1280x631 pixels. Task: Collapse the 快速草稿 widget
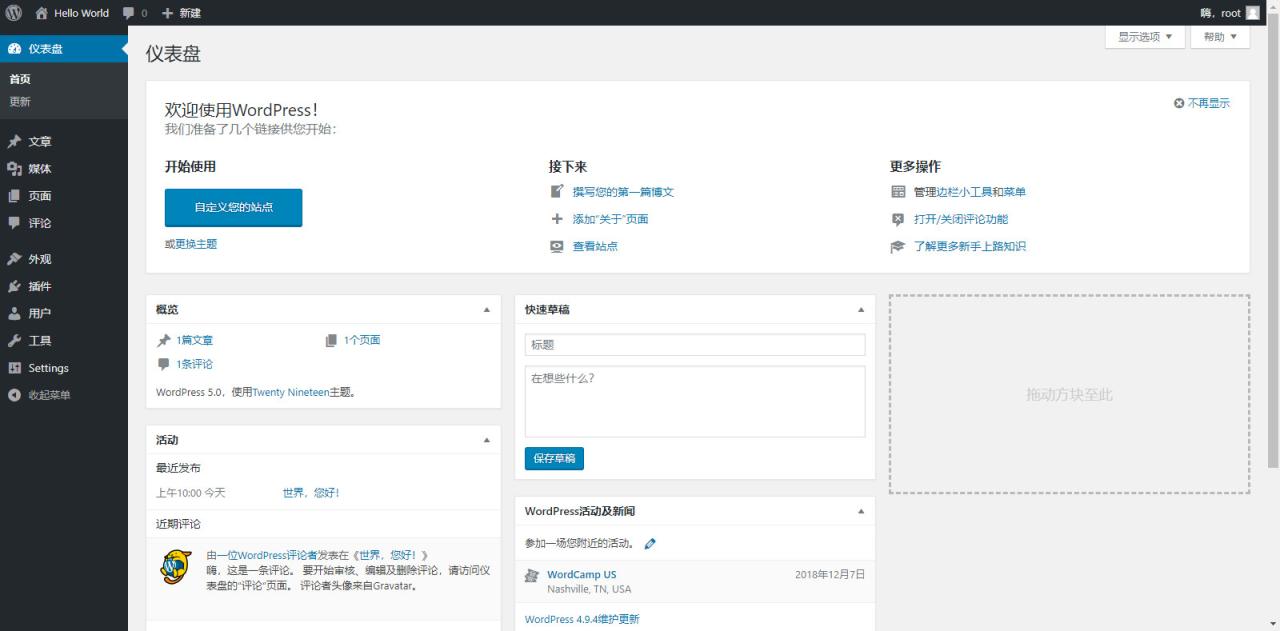861,310
